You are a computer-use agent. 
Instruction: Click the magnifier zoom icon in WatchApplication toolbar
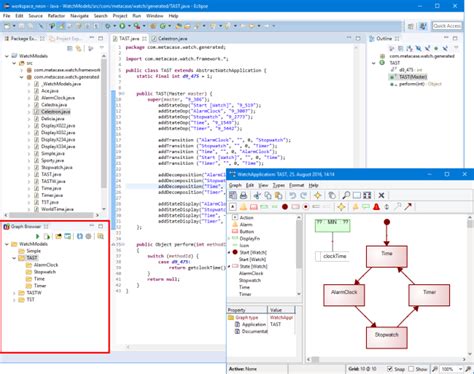(x=346, y=195)
